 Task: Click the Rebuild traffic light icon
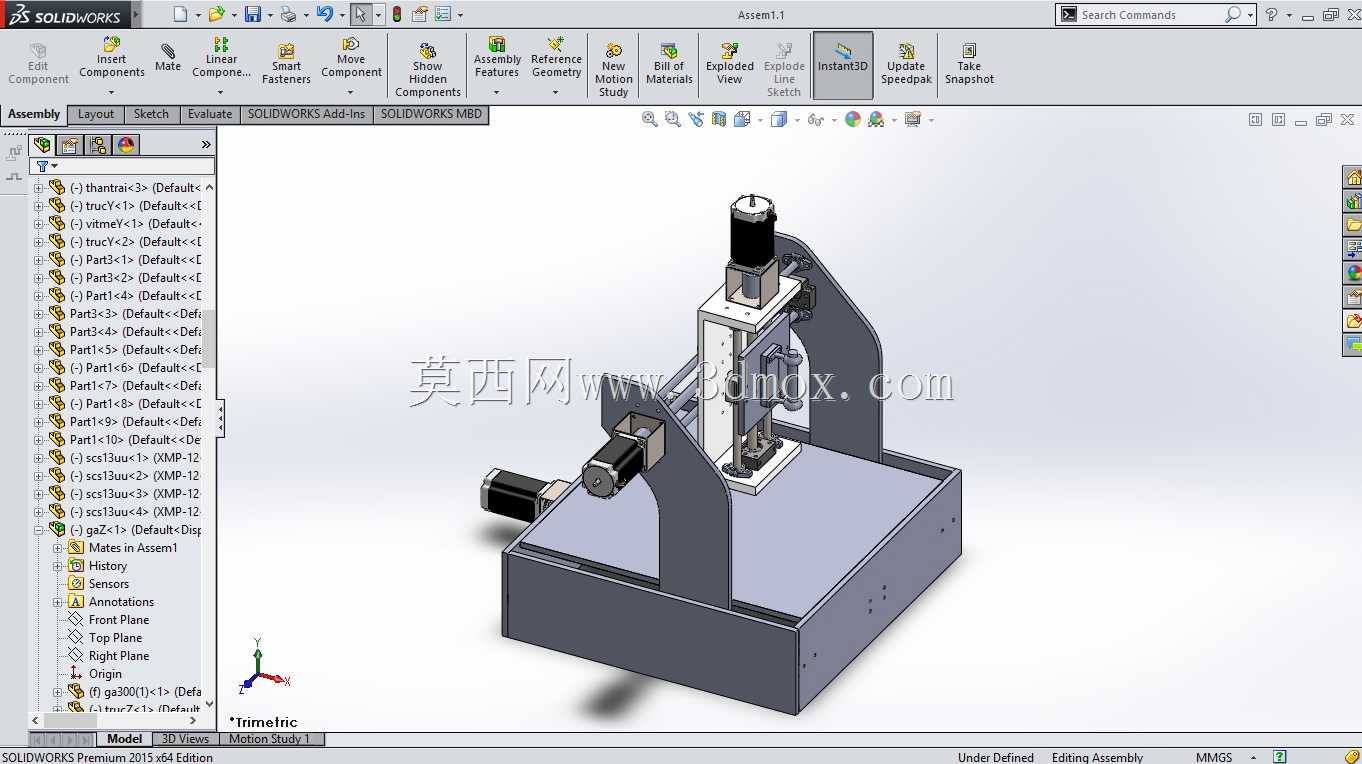click(x=397, y=14)
